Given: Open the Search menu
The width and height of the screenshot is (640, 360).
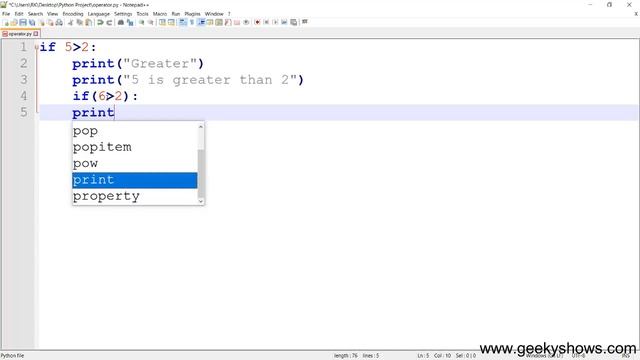Looking at the screenshot, I should point(36,14).
